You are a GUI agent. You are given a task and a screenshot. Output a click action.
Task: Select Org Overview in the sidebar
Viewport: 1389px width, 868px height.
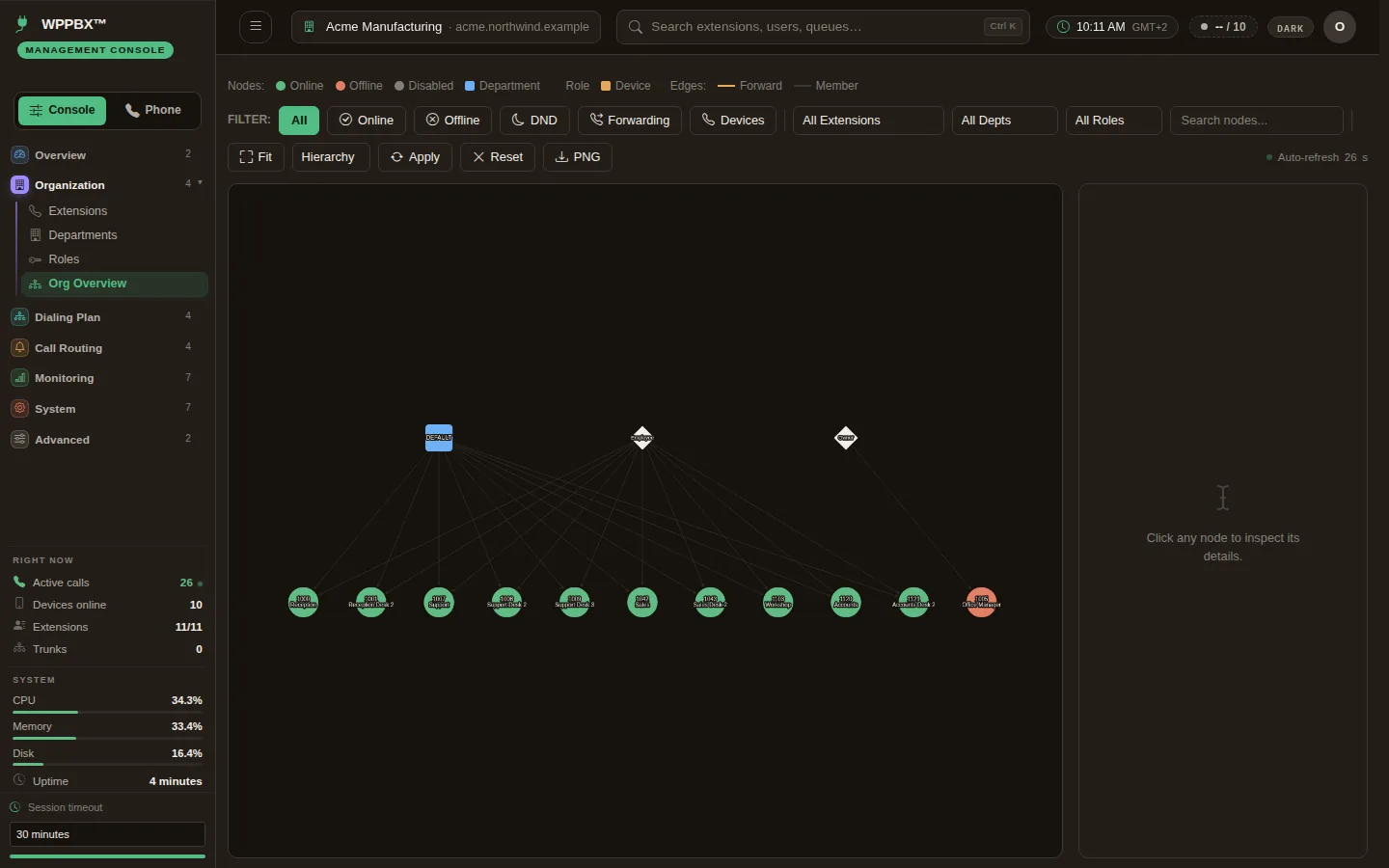pyautogui.click(x=114, y=284)
